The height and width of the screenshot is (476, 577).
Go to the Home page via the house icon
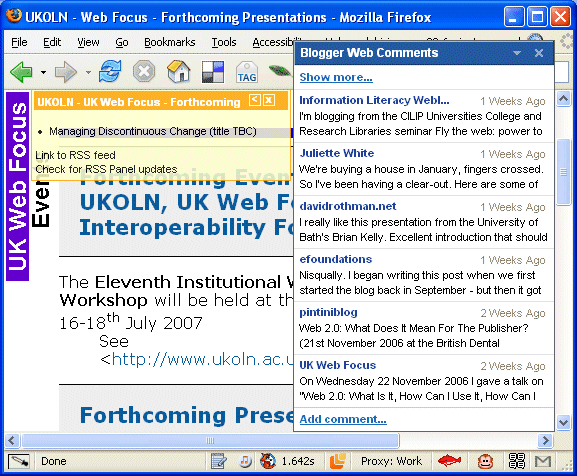179,71
